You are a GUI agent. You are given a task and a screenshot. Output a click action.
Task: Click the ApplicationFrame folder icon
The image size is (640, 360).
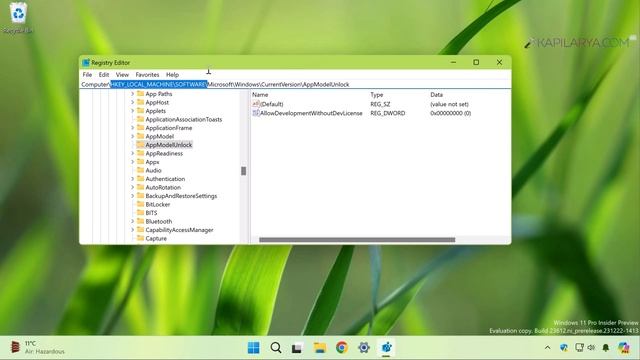(140, 128)
